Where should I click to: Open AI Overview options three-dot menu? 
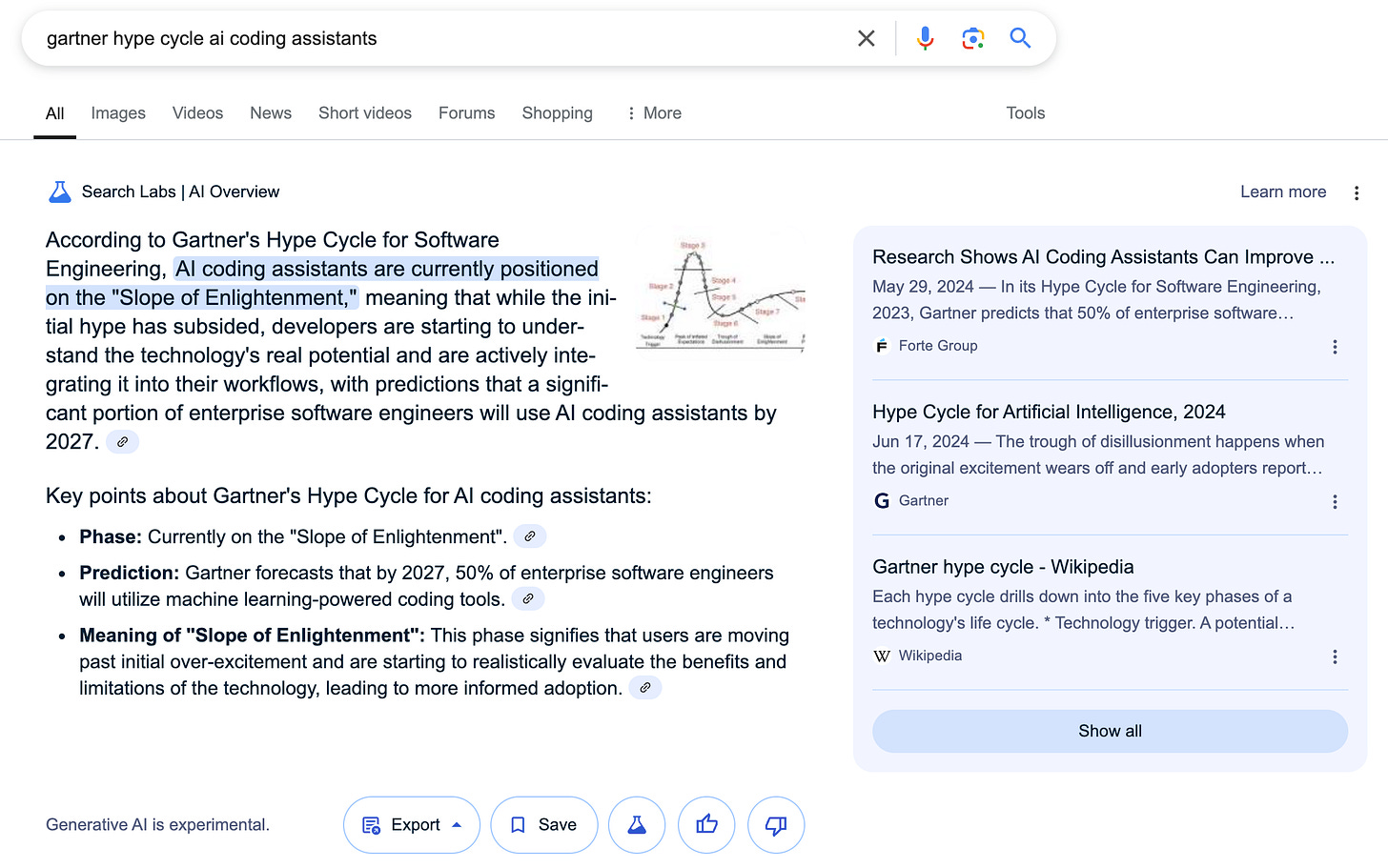1357,192
